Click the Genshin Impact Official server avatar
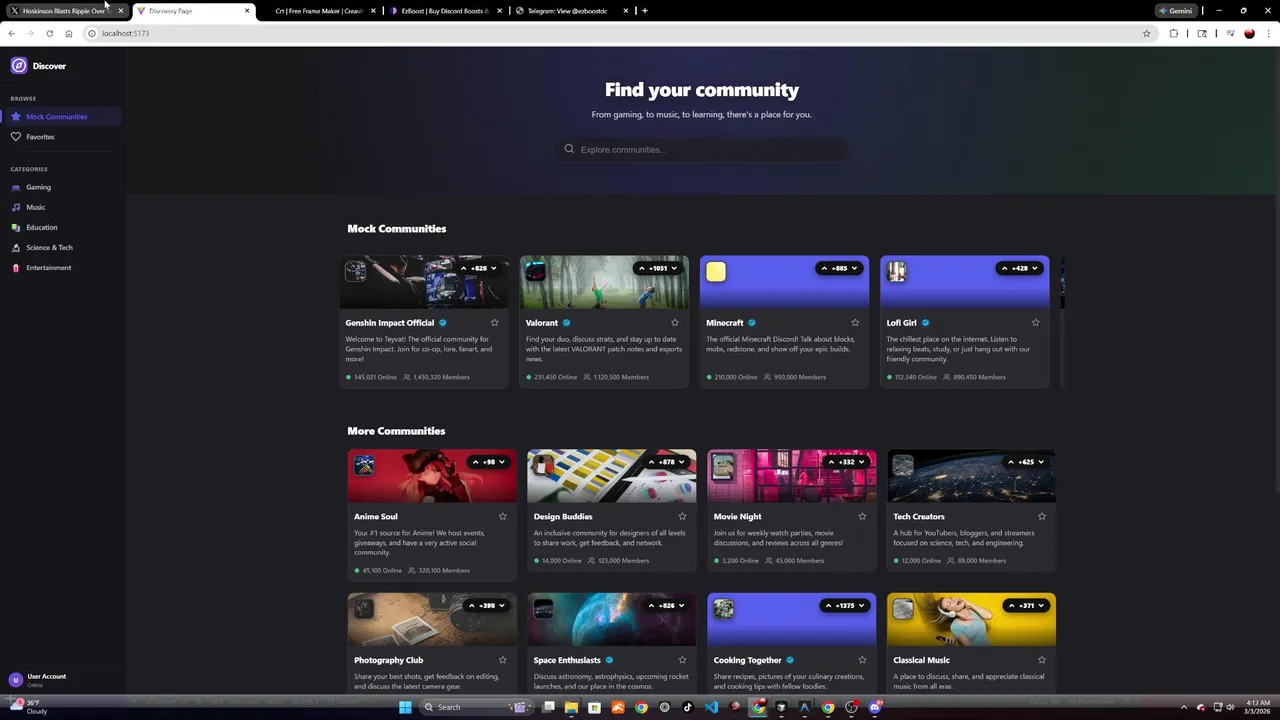This screenshot has height=720, width=1280. tap(355, 271)
